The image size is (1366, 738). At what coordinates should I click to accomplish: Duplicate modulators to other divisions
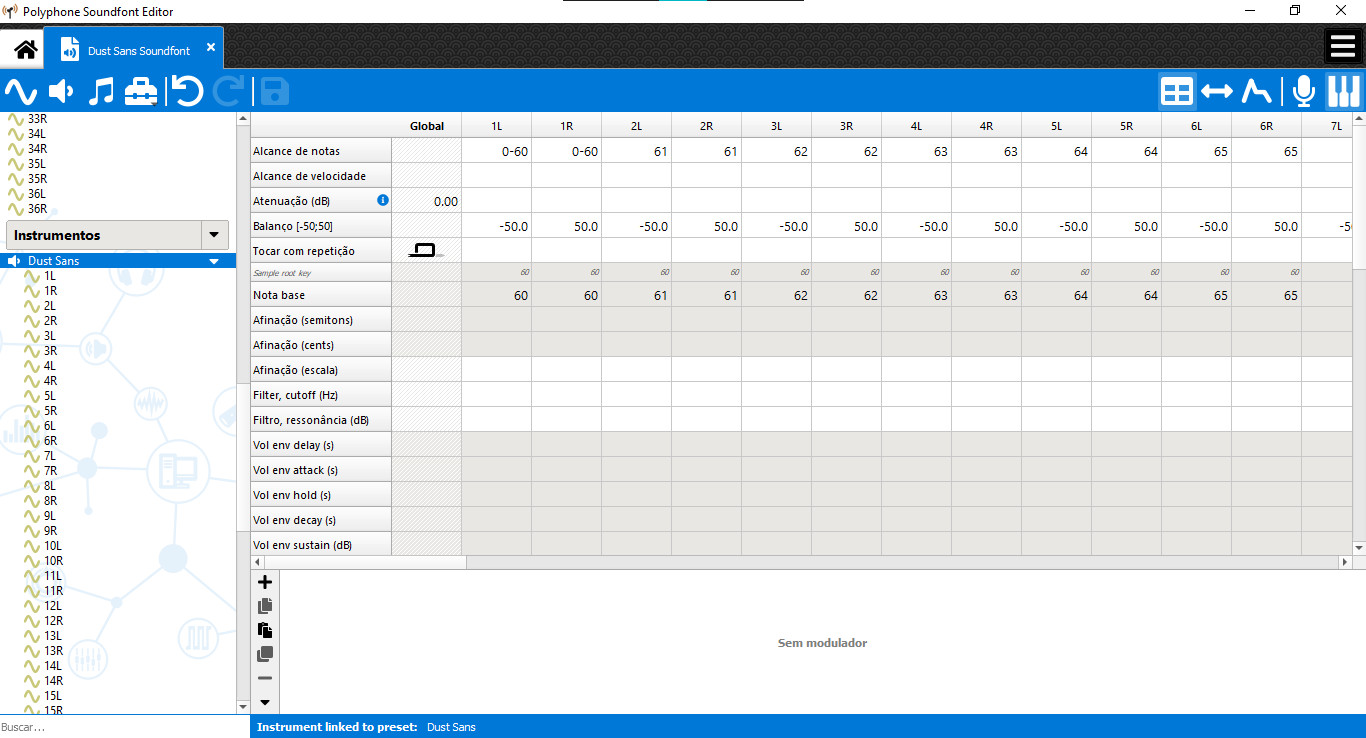(265, 654)
